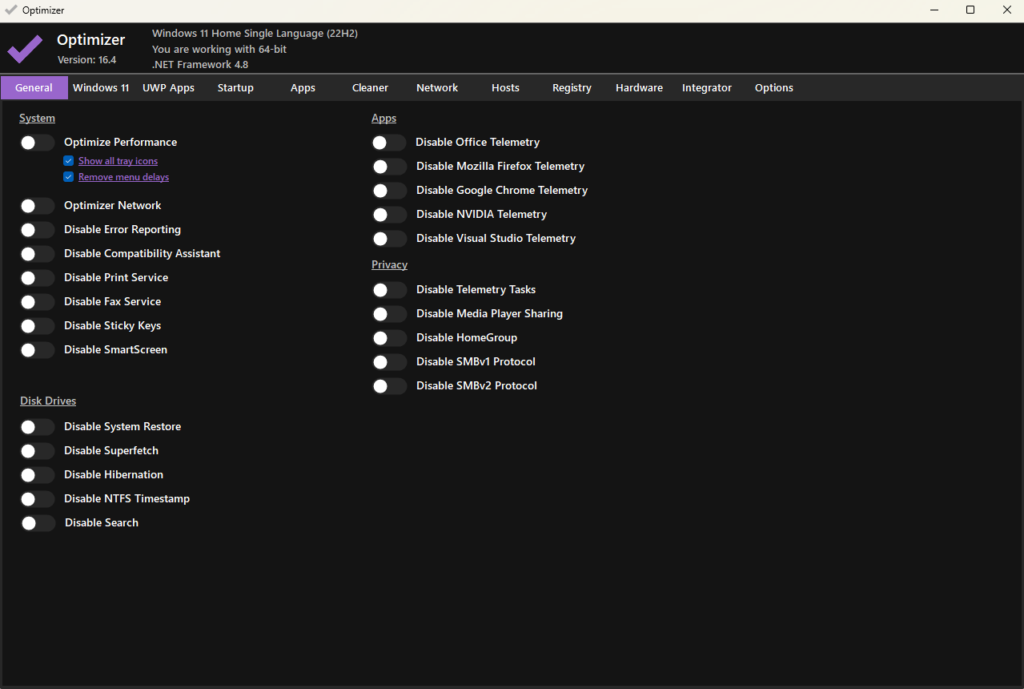This screenshot has height=689, width=1024.
Task: Uncheck the Remove menu delays checkbox
Action: point(69,177)
